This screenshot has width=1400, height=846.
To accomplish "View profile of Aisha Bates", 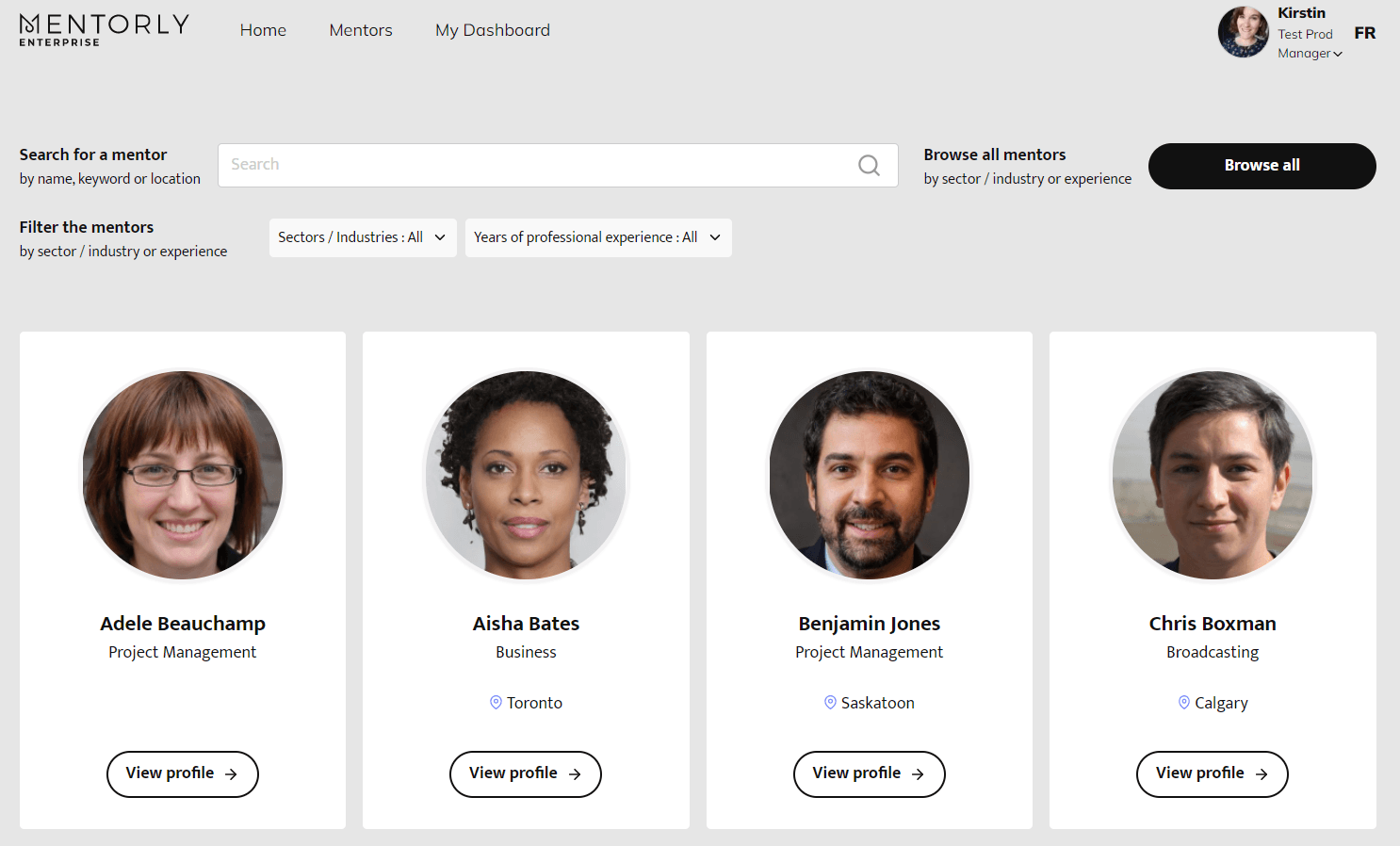I will (x=525, y=773).
